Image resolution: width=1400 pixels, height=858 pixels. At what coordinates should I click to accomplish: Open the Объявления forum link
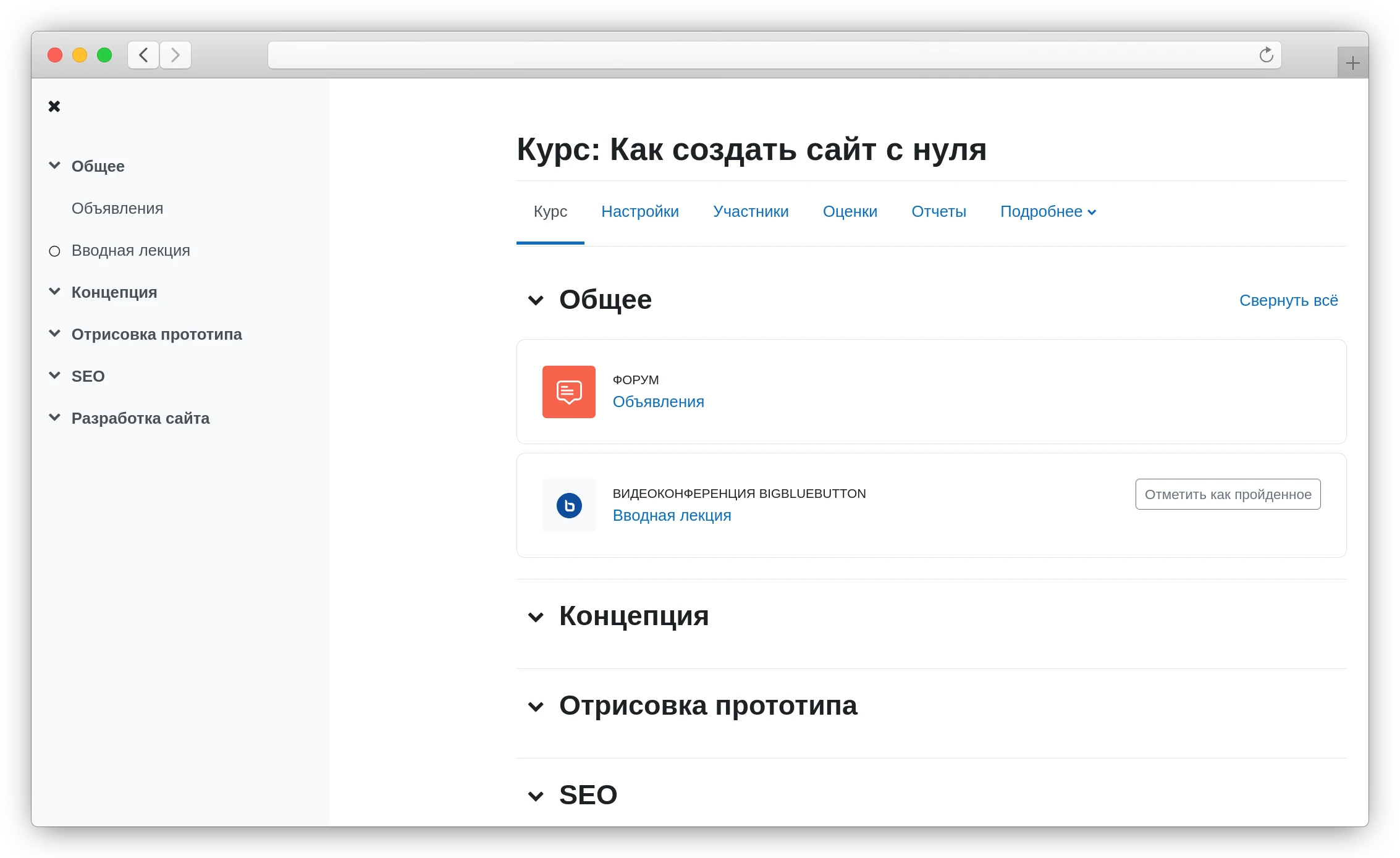(658, 402)
